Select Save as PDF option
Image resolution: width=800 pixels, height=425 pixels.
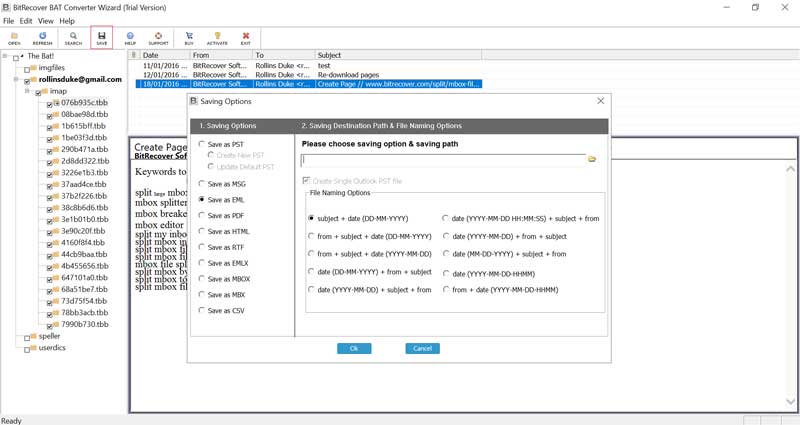point(221,215)
